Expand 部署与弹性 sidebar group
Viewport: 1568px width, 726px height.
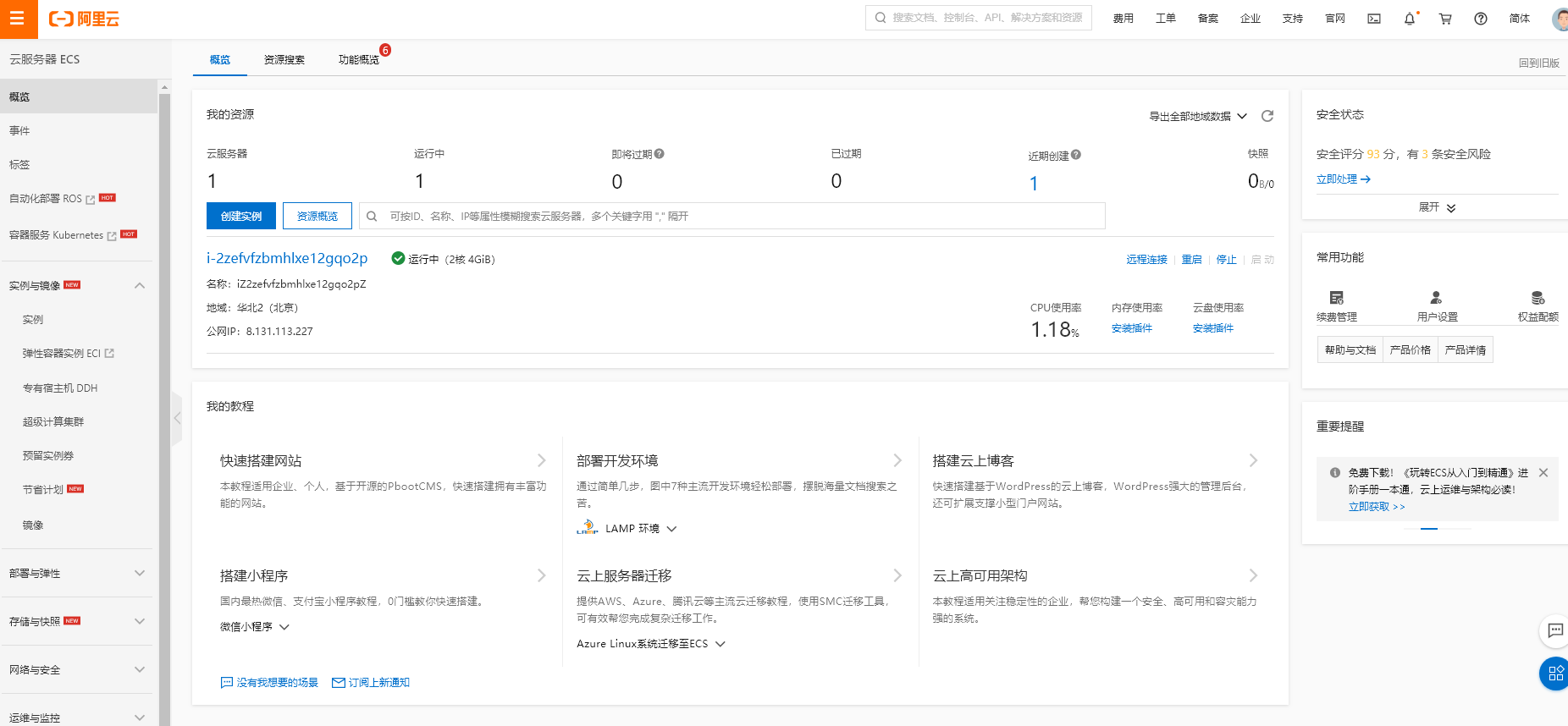pos(140,574)
